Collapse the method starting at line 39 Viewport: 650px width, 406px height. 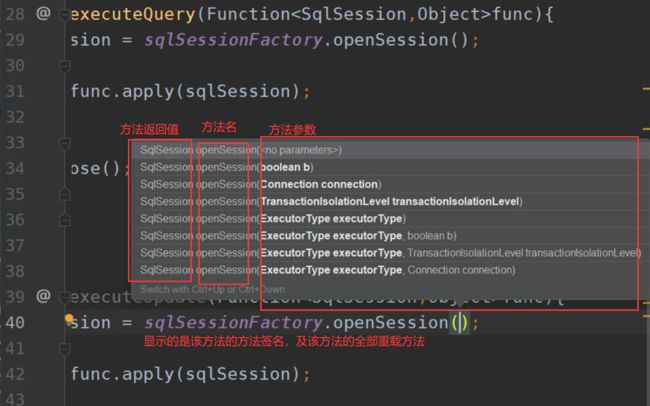(x=65, y=296)
